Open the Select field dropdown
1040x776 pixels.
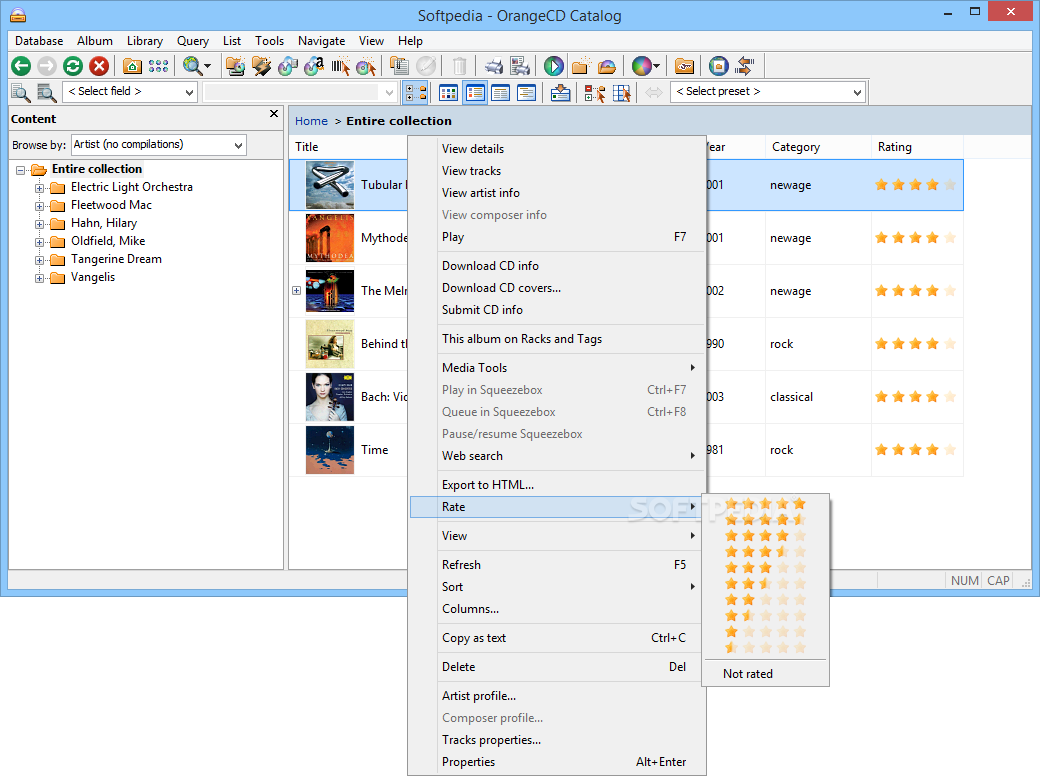pos(131,92)
